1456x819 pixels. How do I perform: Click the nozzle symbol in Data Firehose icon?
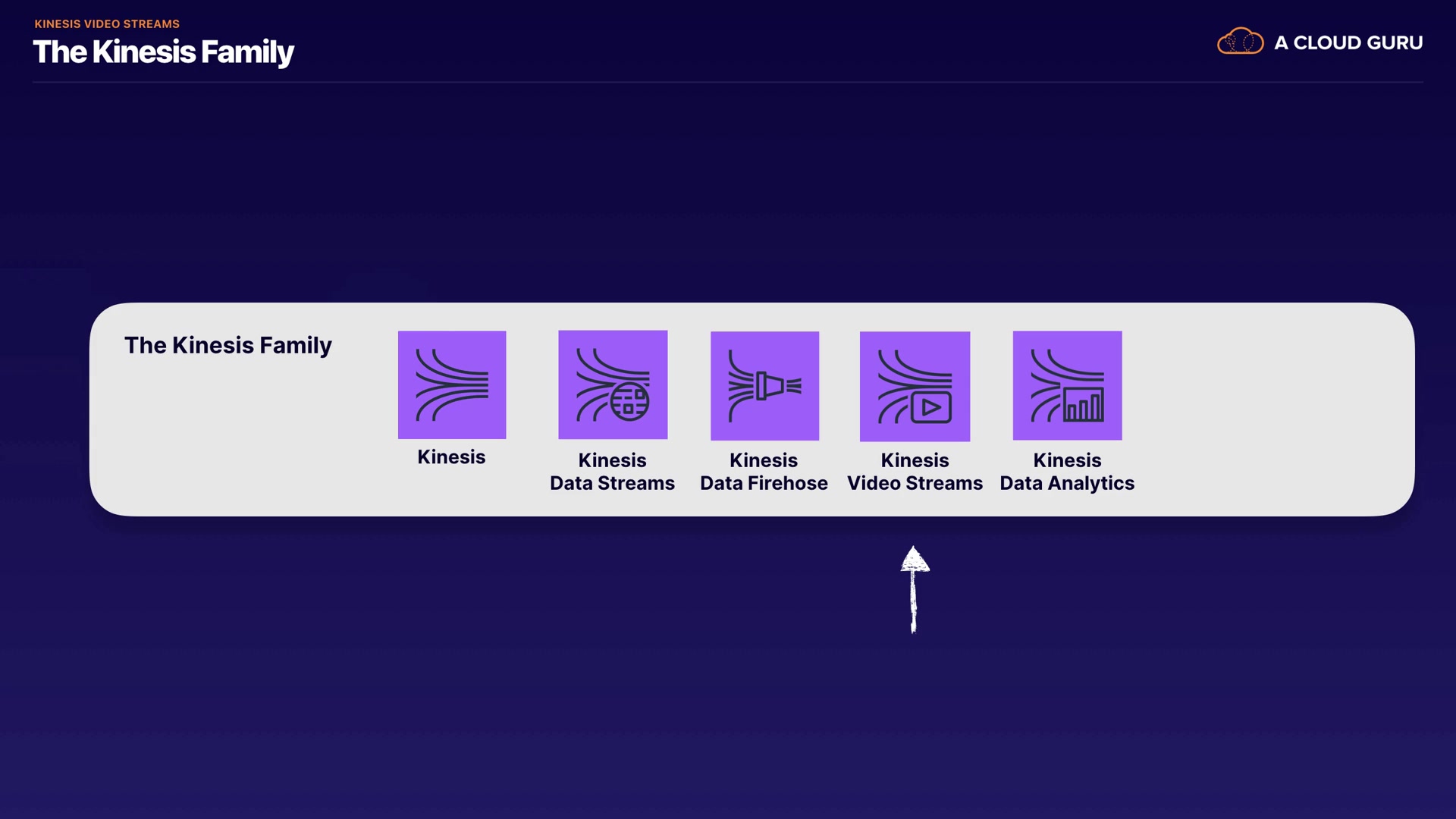769,386
